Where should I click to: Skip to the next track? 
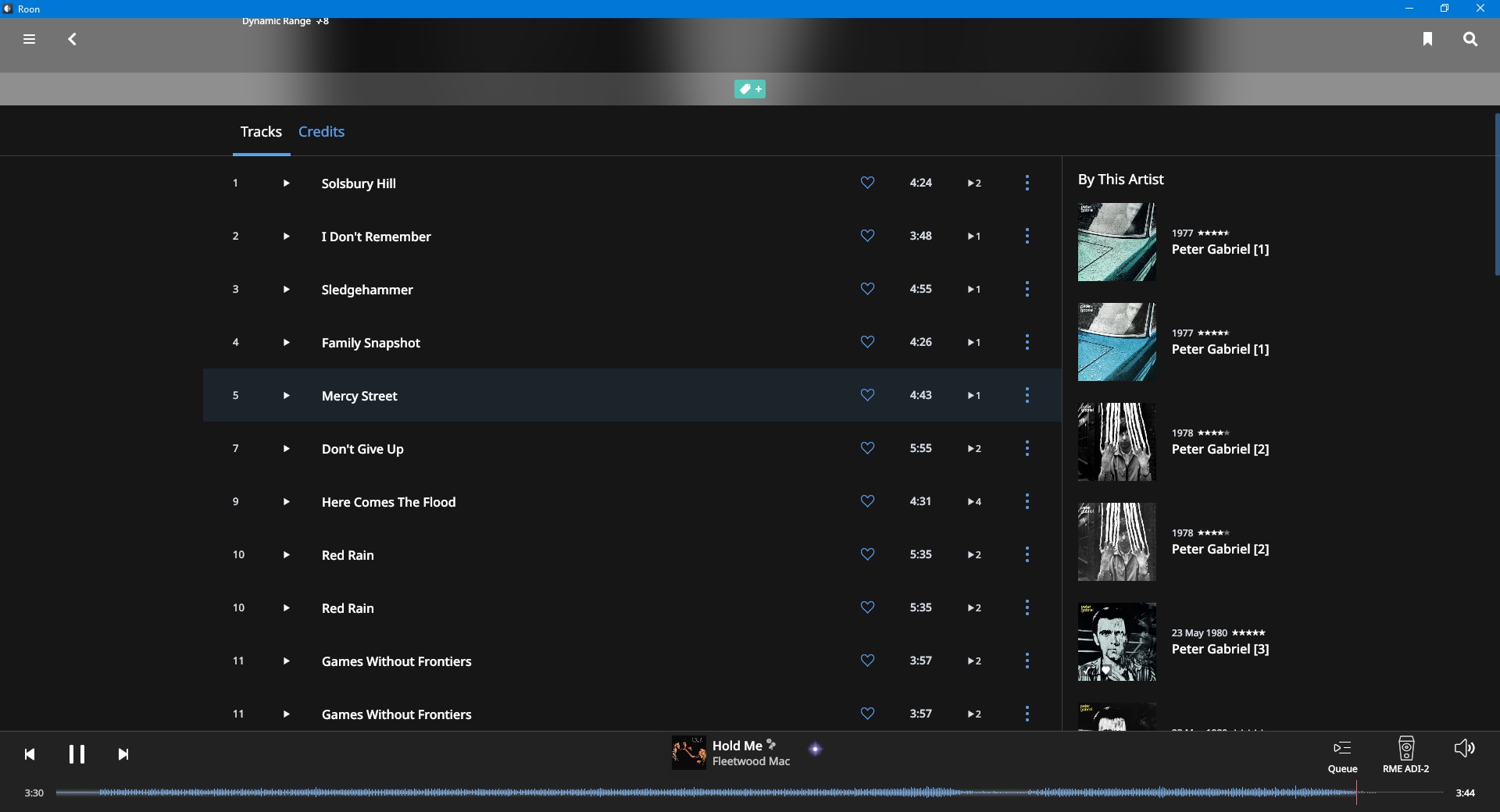pos(123,754)
